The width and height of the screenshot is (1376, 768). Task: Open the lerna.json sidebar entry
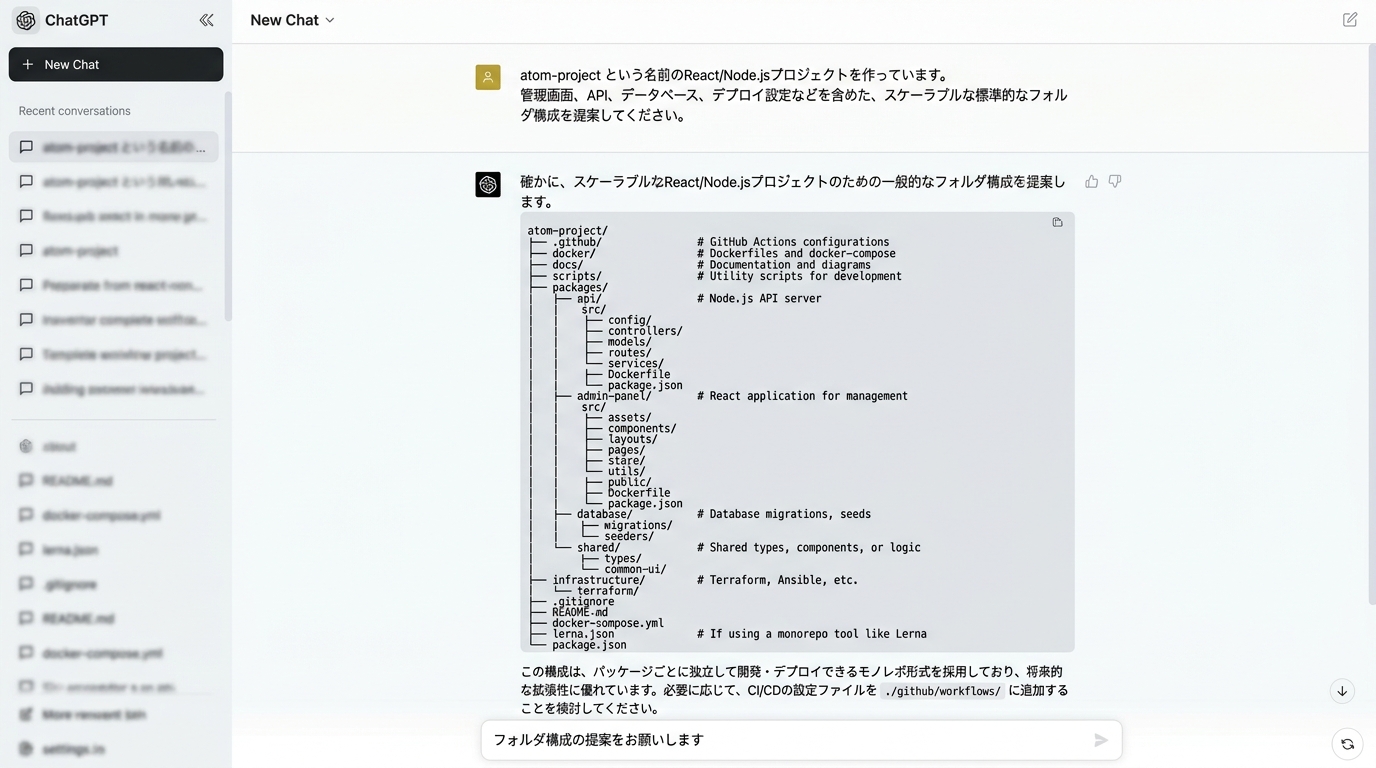[x=70, y=550]
